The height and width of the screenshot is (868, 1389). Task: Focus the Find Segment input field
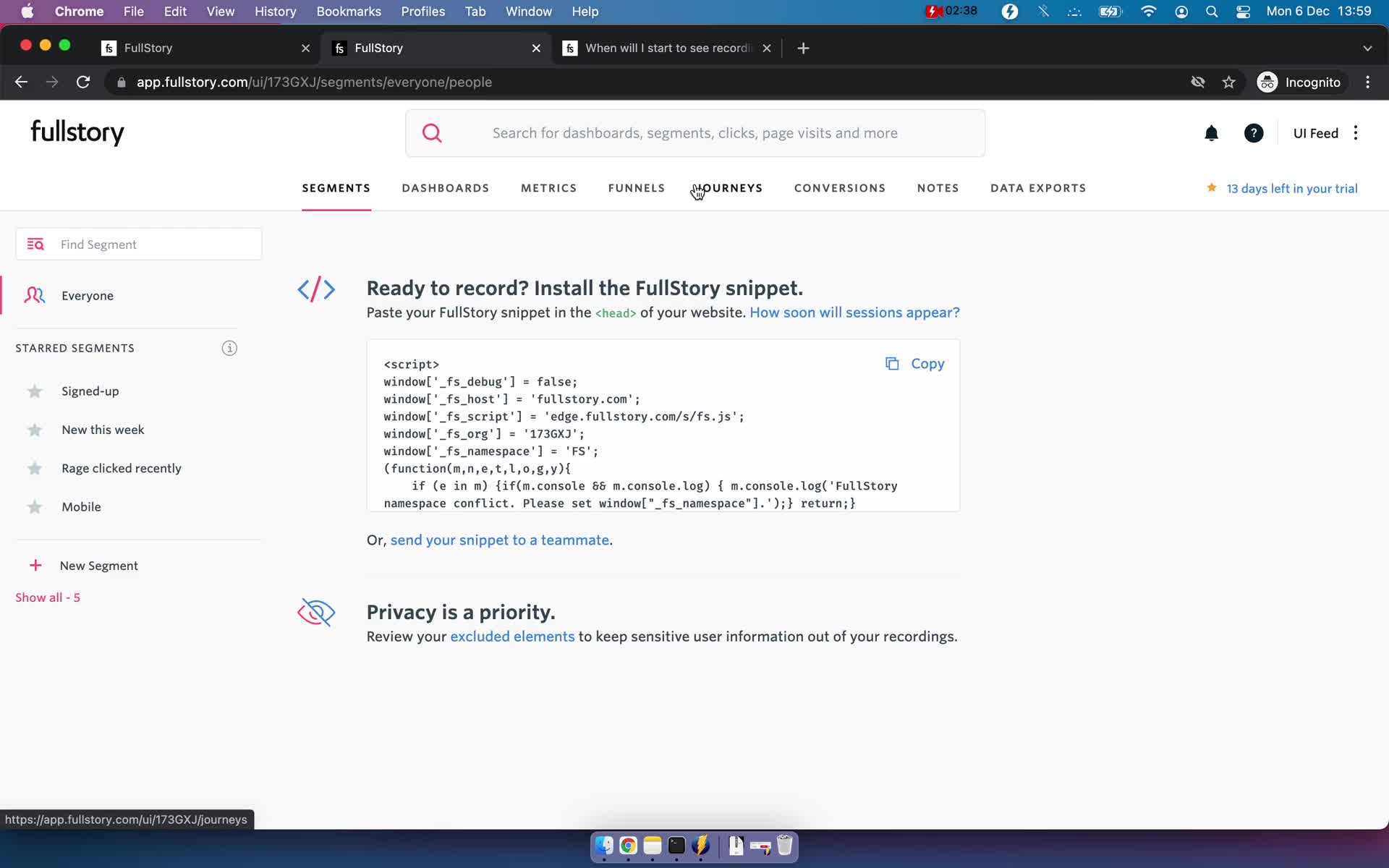click(139, 244)
